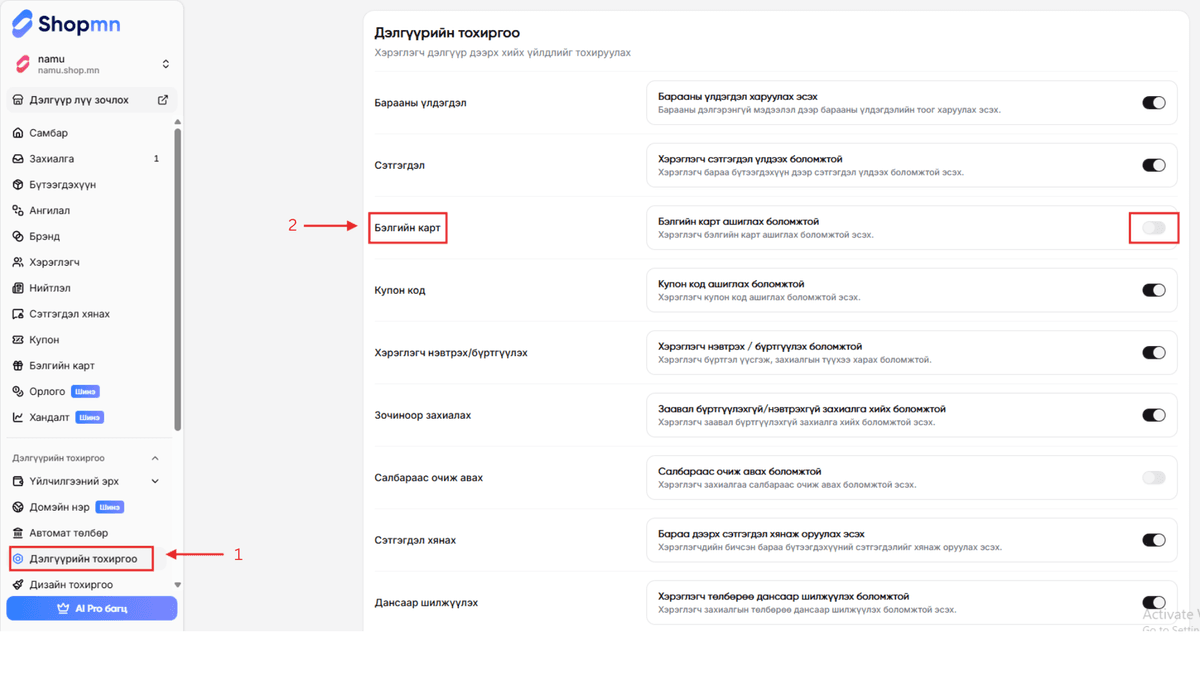Click the Бэлгийн карт gift icon
The height and width of the screenshot is (675, 1200).
[x=18, y=366]
